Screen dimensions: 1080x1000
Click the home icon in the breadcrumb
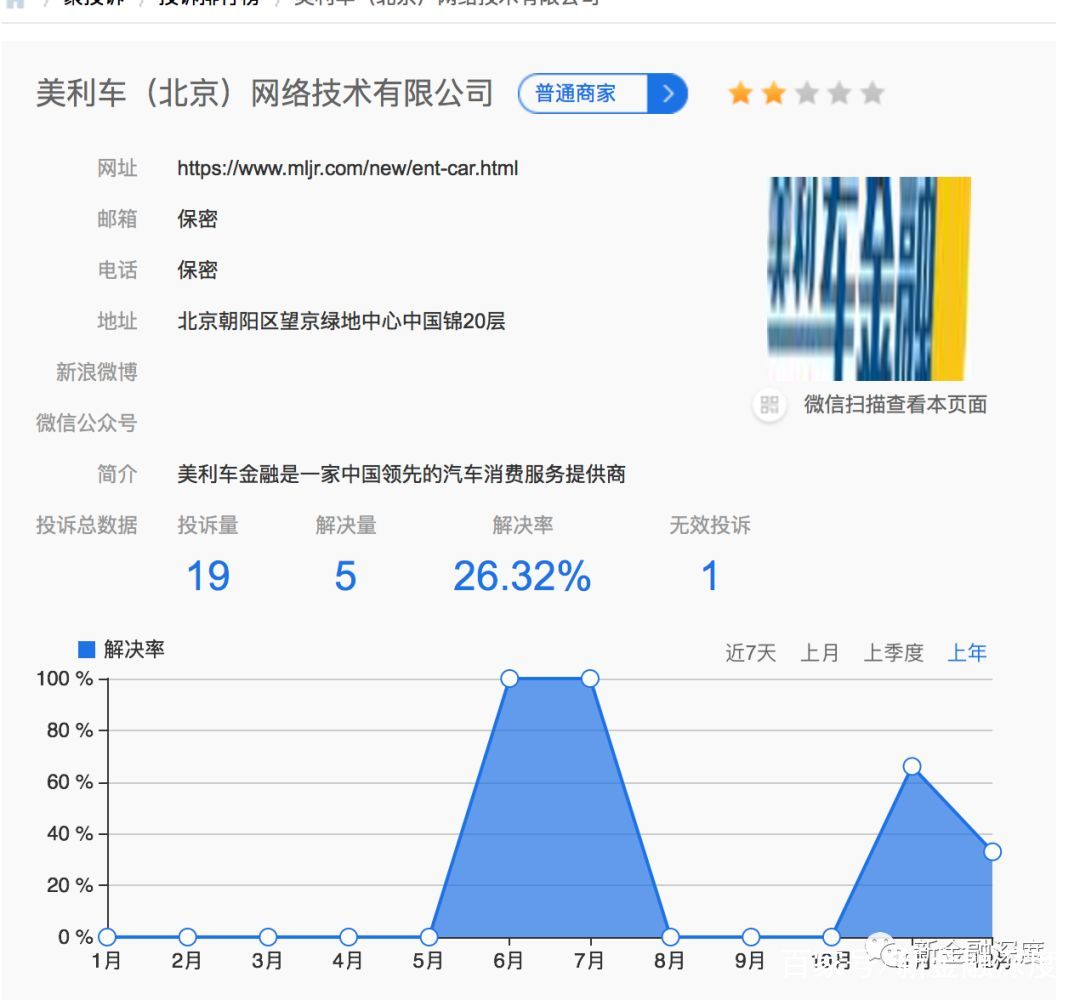coord(13,2)
